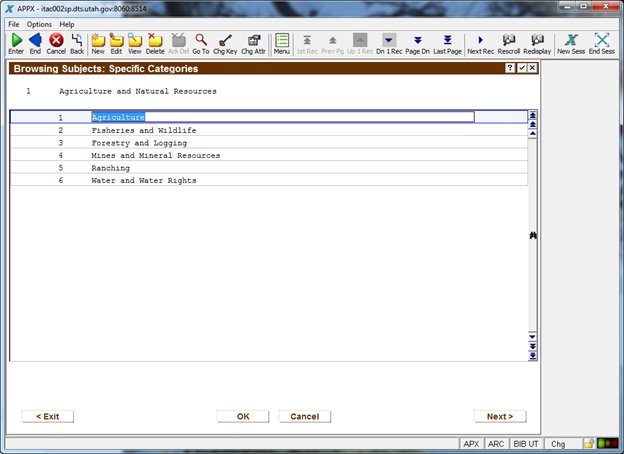Click the BIB UT status bar entry
624x454 pixels.
point(526,444)
